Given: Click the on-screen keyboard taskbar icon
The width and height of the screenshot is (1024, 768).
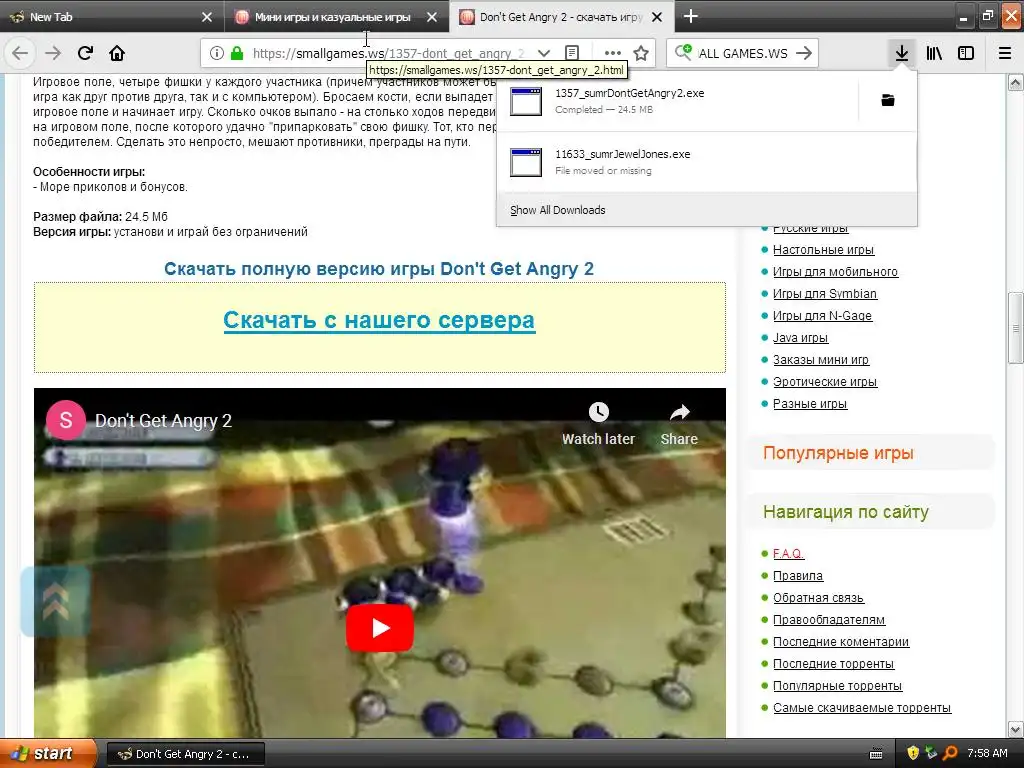Looking at the screenshot, I should (x=876, y=754).
